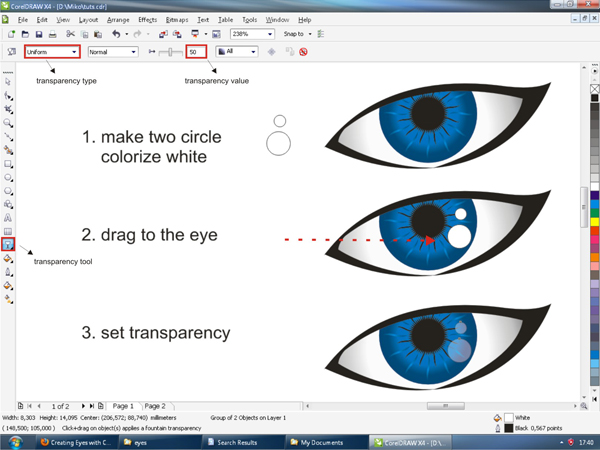The image size is (600, 450).
Task: Open the Application launcher icon
Action: (x=195, y=34)
